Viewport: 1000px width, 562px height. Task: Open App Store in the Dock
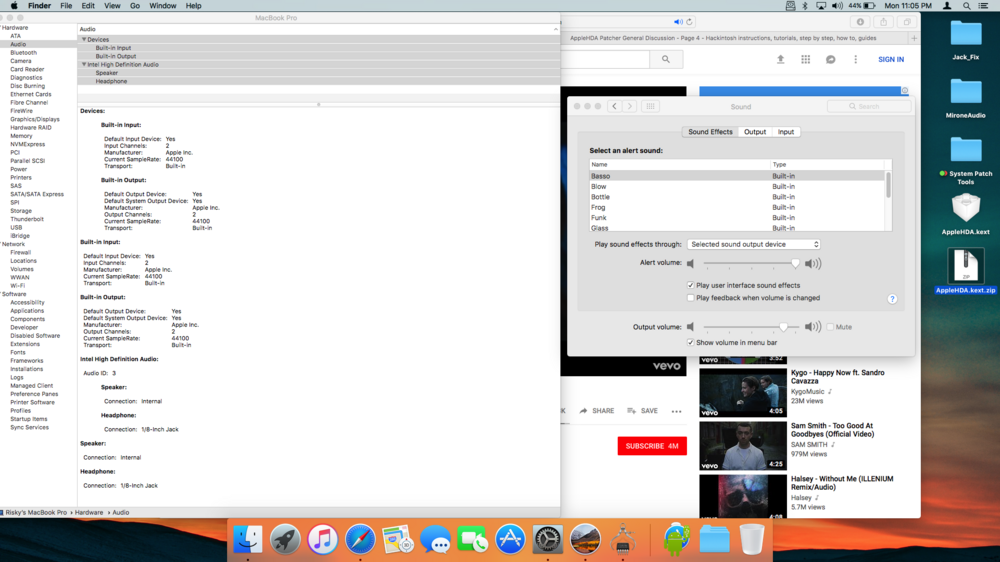(510, 540)
